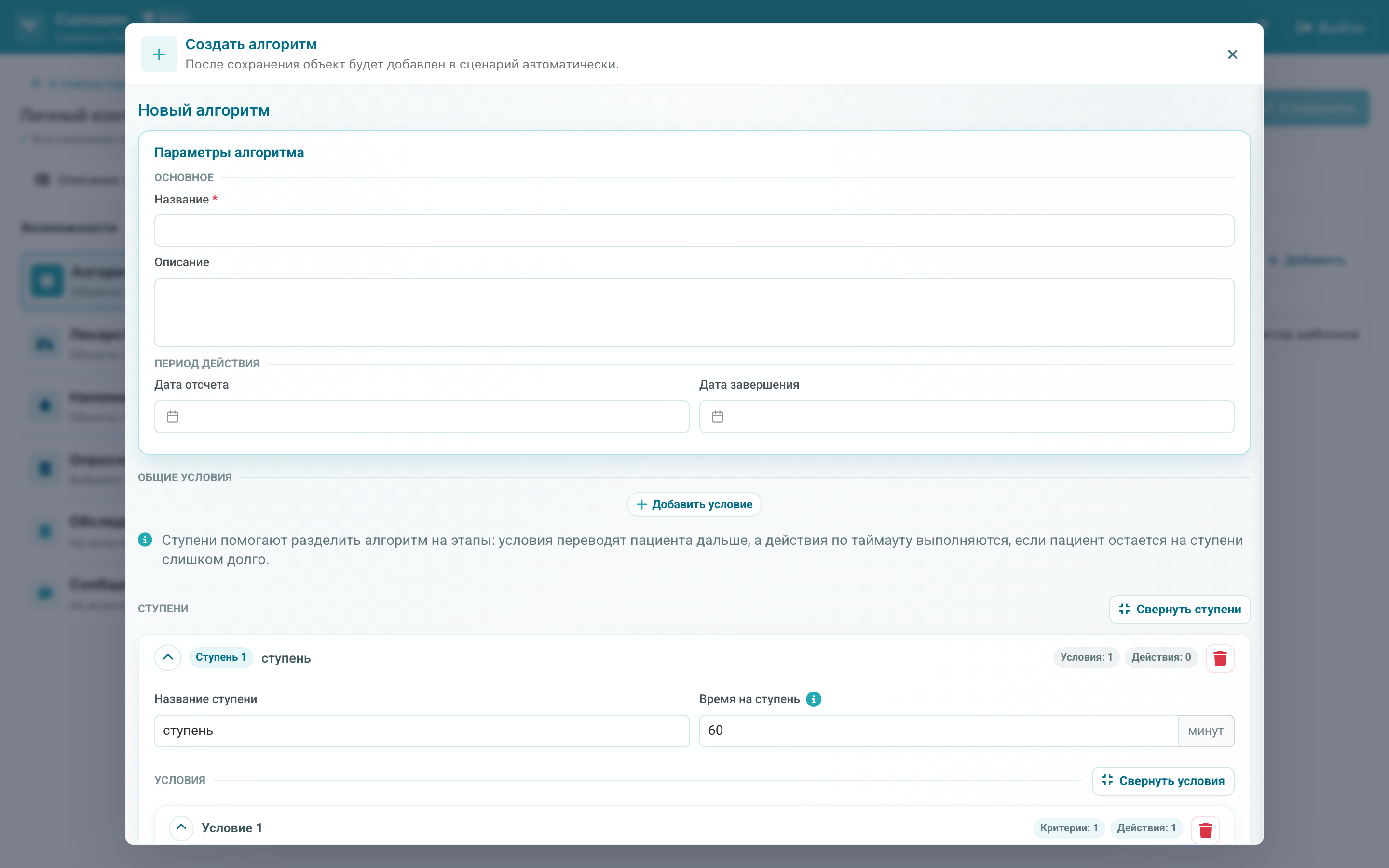This screenshot has height=868, width=1389.
Task: Click the calendar icon in Дата завершения
Action: click(x=718, y=417)
